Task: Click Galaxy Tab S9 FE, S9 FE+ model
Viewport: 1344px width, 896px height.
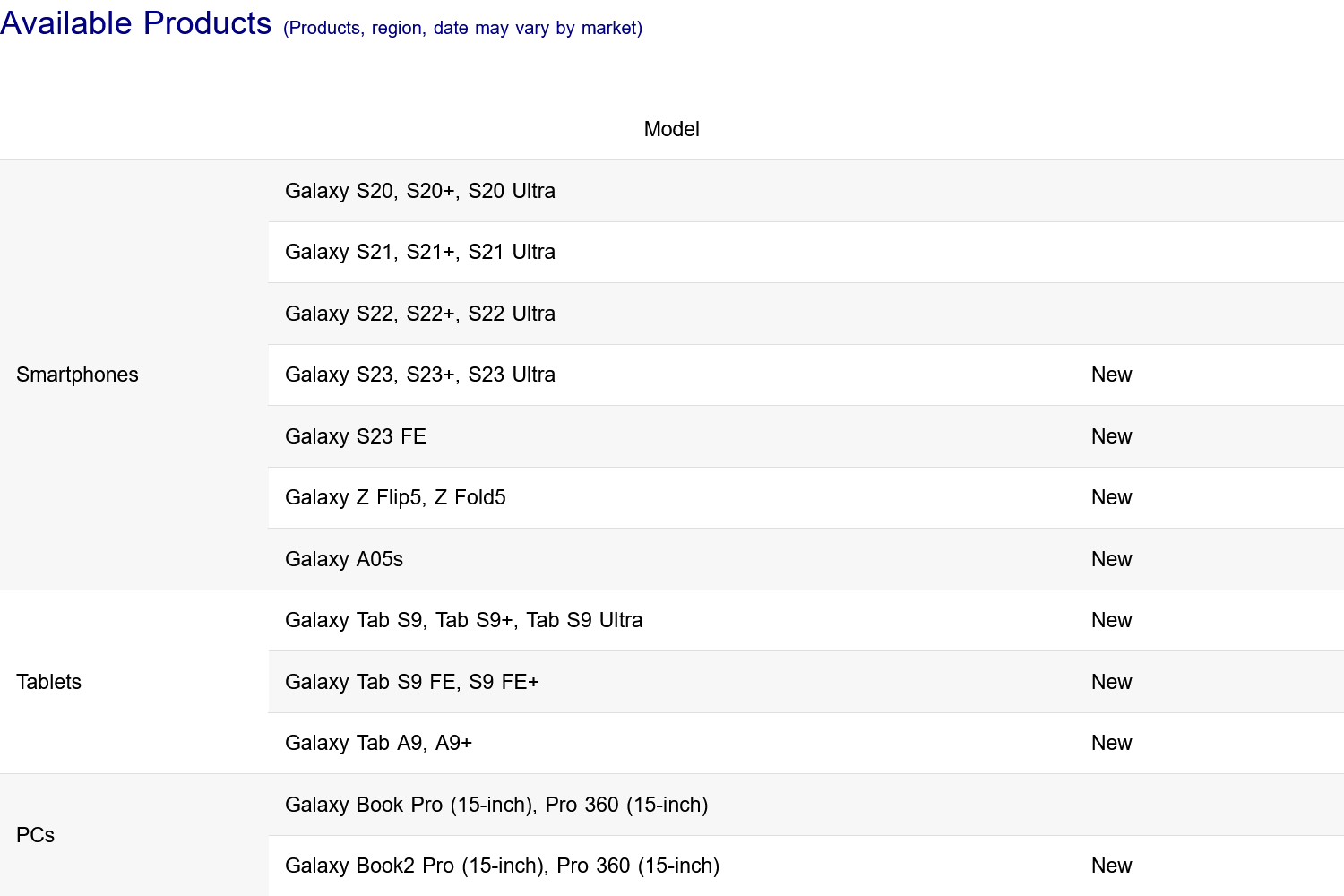Action: [x=412, y=682]
